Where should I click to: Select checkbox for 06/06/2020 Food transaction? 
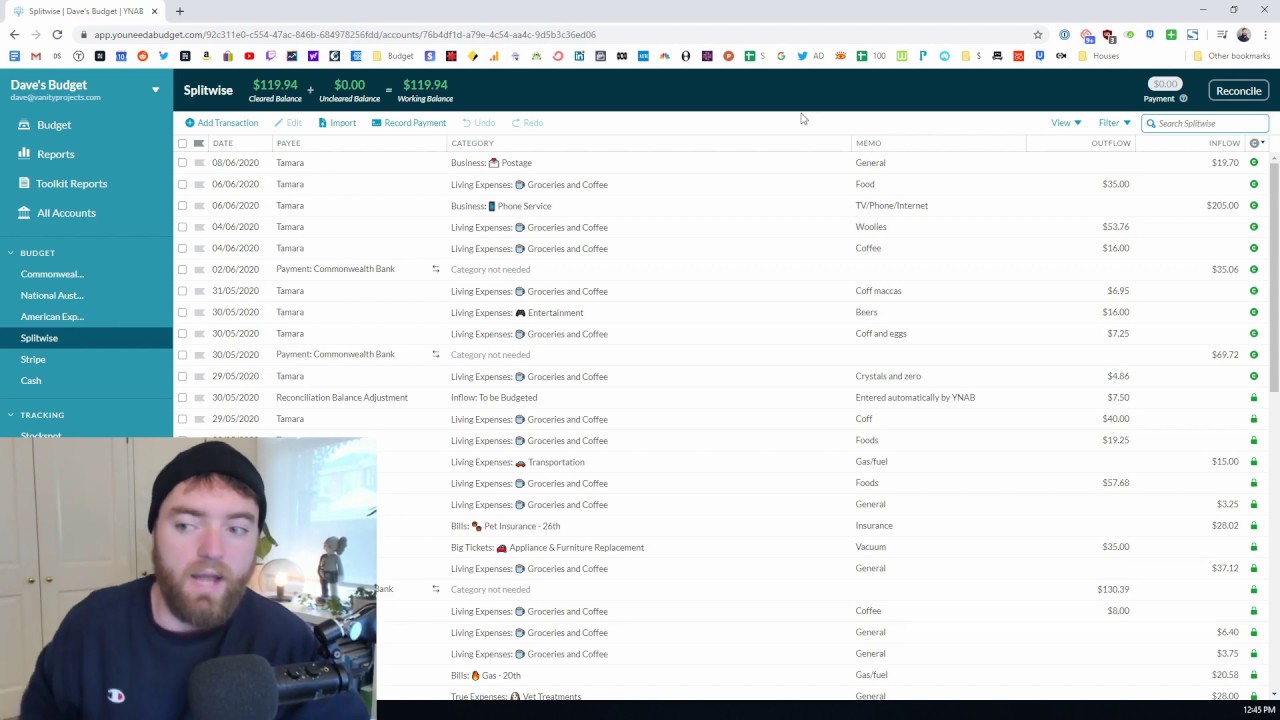182,184
